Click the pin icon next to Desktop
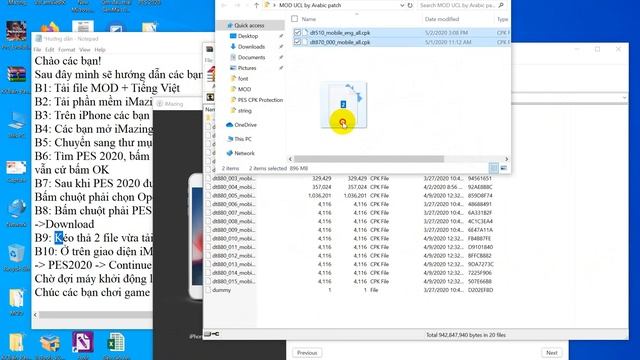 281,36
